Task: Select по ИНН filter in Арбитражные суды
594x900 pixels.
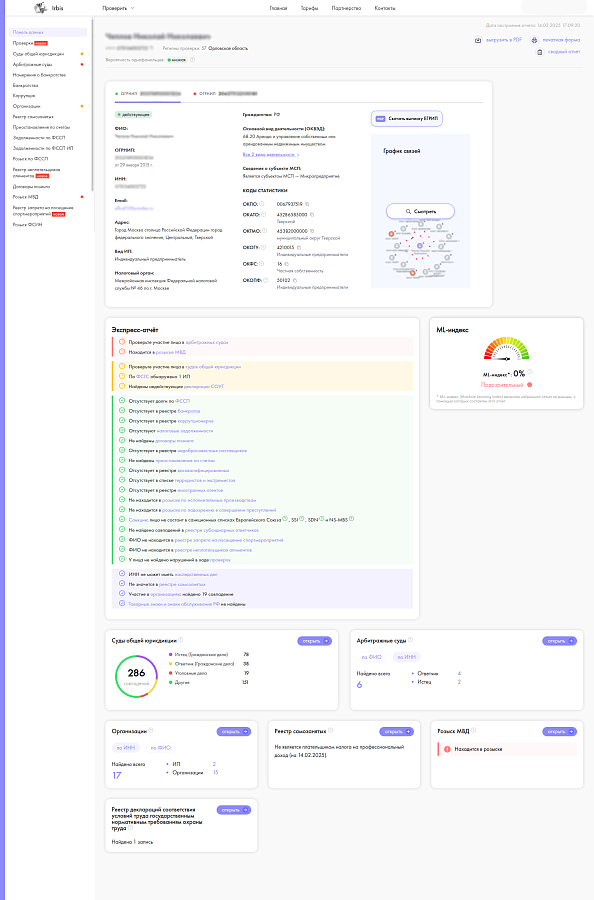Action: (406, 657)
